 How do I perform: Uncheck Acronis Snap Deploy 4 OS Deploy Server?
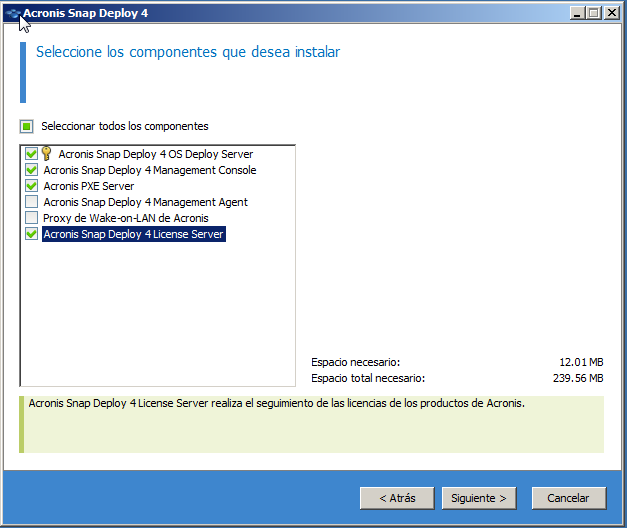[x=31, y=154]
